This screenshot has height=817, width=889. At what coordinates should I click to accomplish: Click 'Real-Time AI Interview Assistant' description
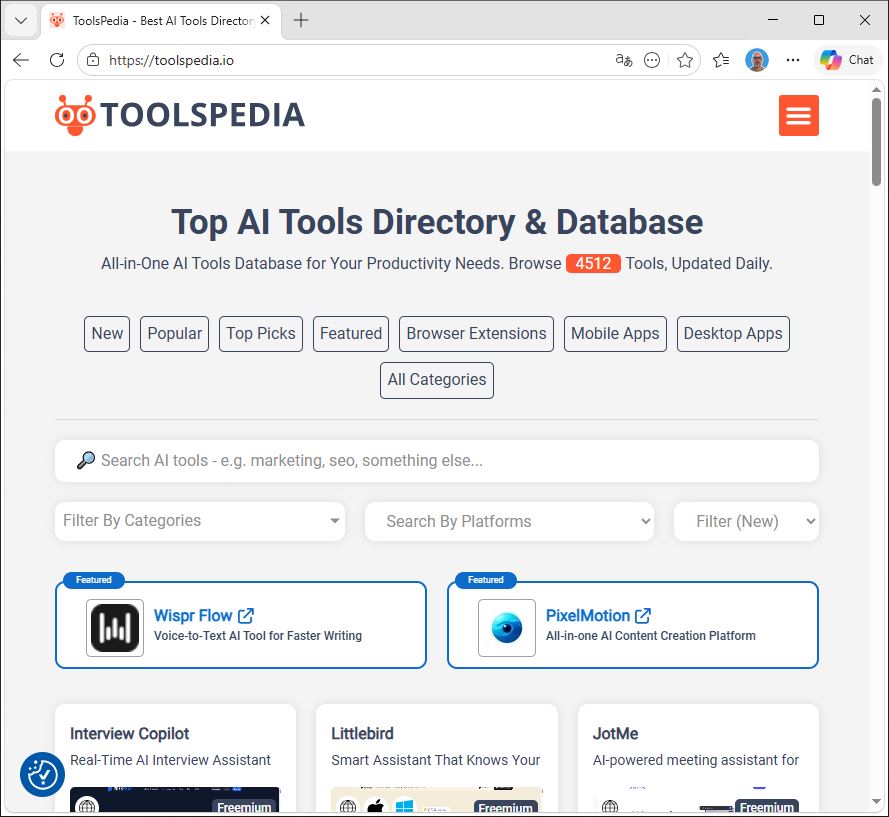coord(170,760)
